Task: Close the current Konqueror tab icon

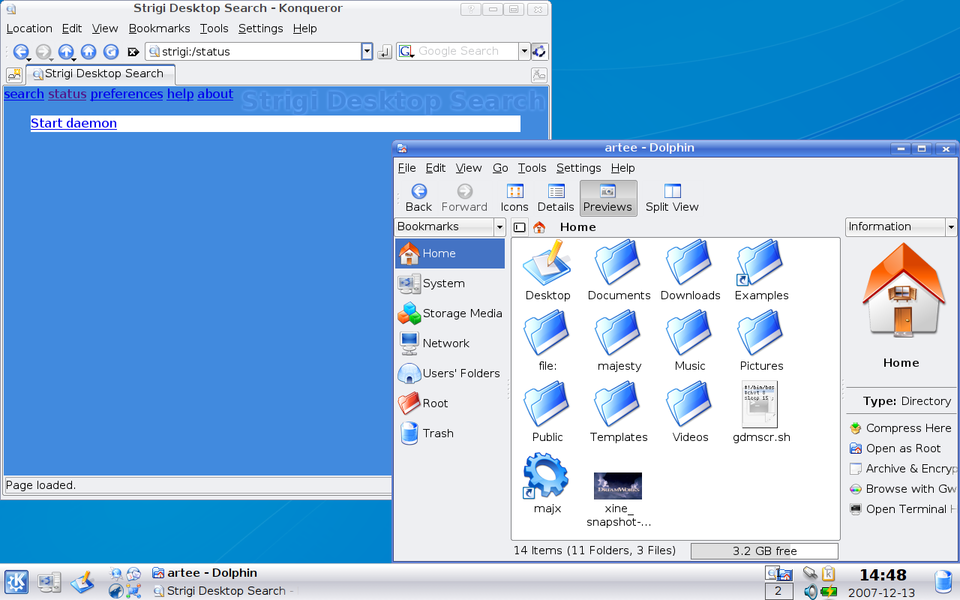Action: tap(539, 75)
